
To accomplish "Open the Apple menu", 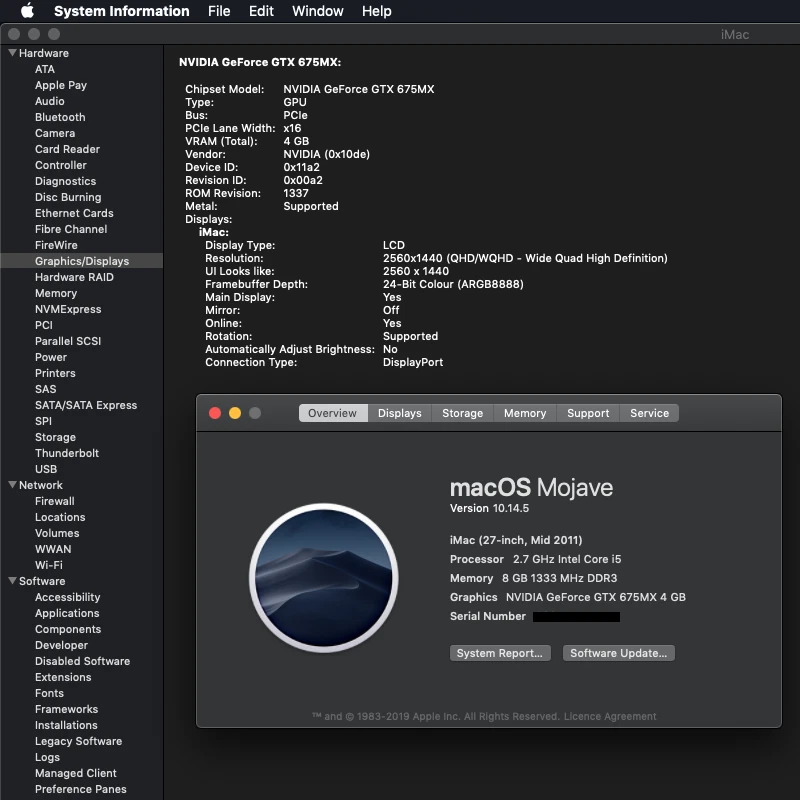I will pyautogui.click(x=28, y=11).
